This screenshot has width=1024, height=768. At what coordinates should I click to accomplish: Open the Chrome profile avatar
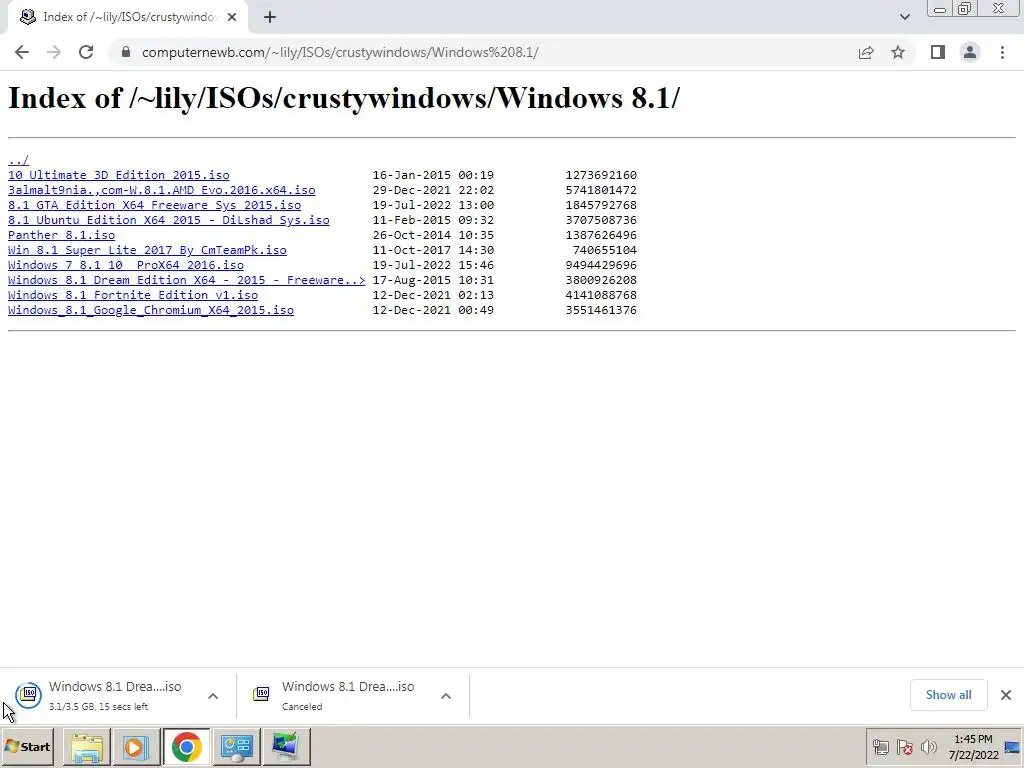click(x=970, y=52)
